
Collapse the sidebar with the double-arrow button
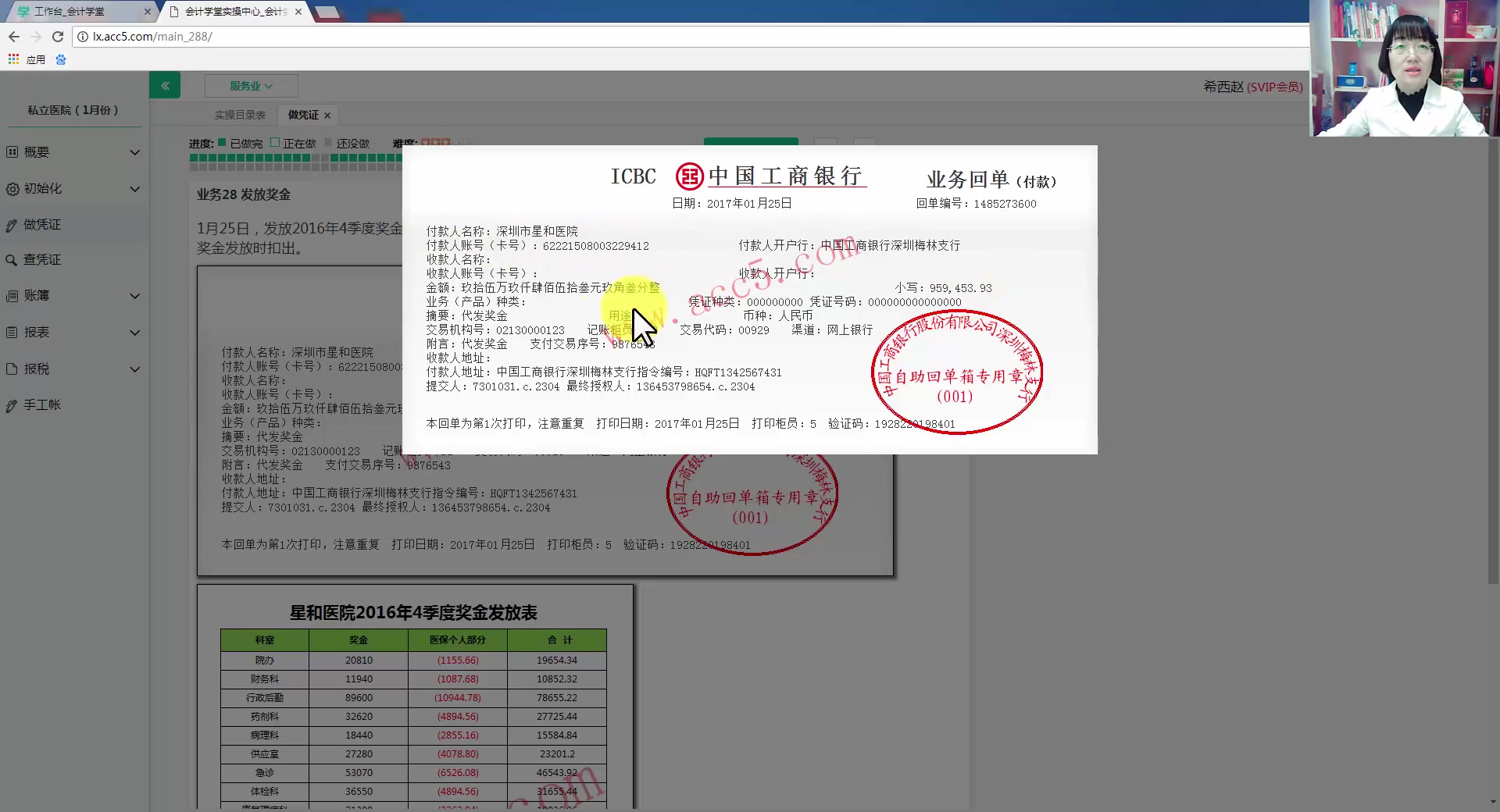click(165, 86)
